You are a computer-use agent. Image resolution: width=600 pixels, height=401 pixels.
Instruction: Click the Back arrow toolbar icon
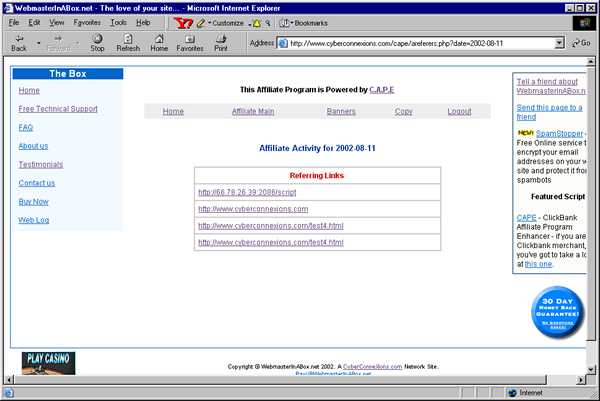pyautogui.click(x=19, y=39)
